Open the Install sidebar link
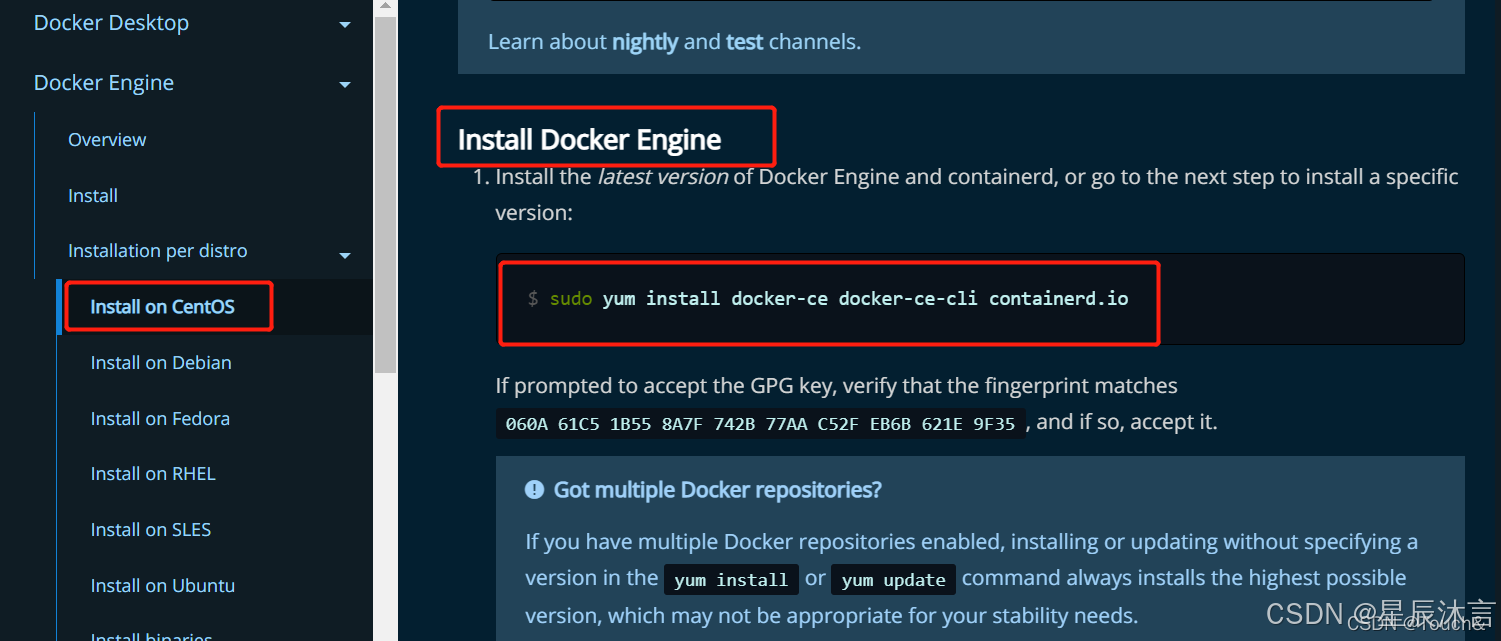The width and height of the screenshot is (1501, 641). pos(93,196)
